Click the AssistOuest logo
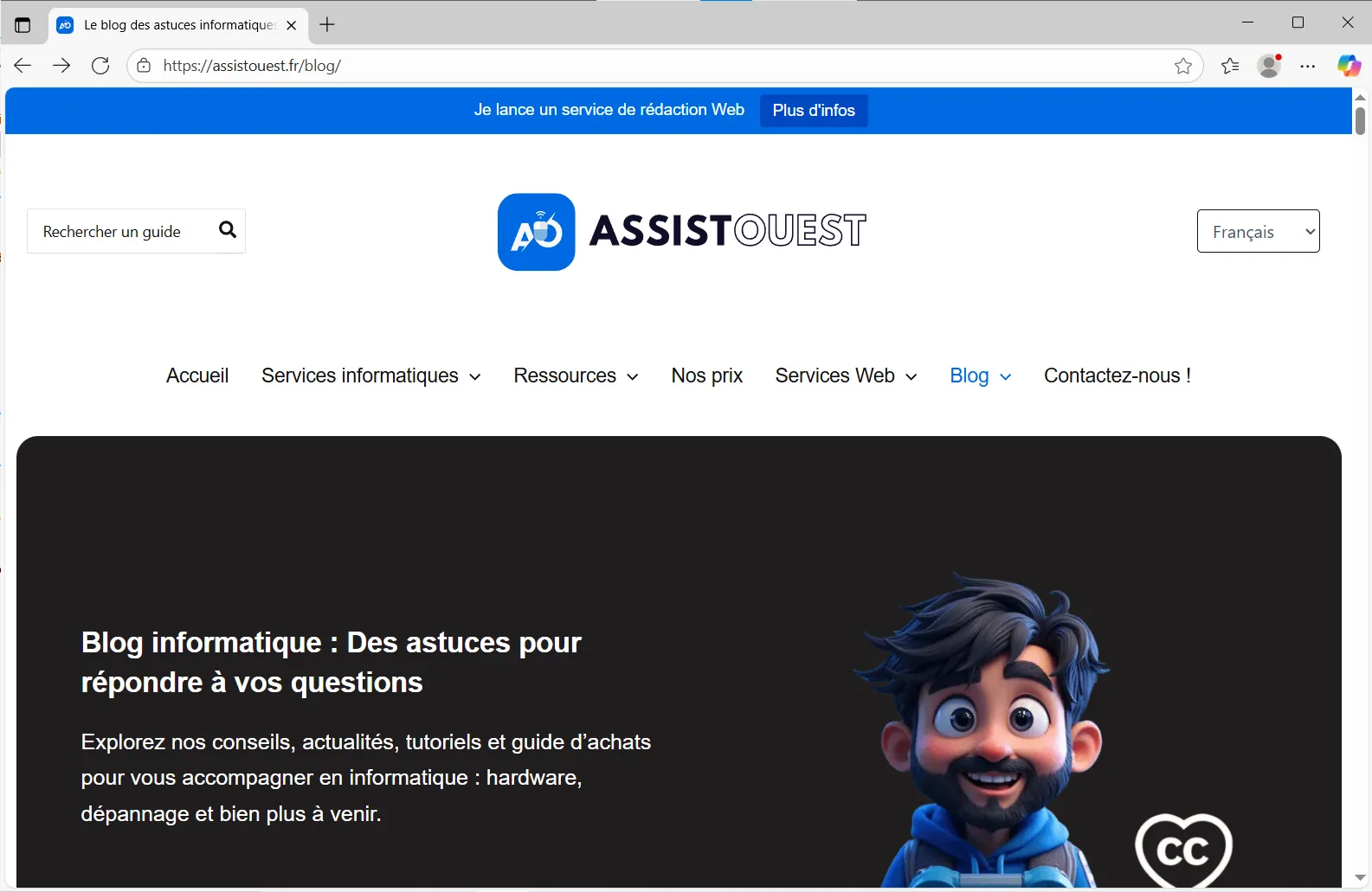Screen dimensions: 1372x892 [682, 231]
